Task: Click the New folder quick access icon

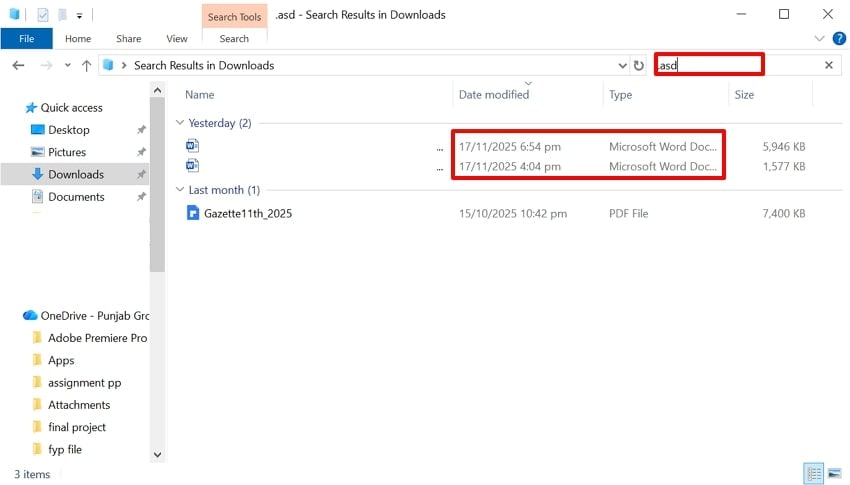Action: [x=62, y=15]
